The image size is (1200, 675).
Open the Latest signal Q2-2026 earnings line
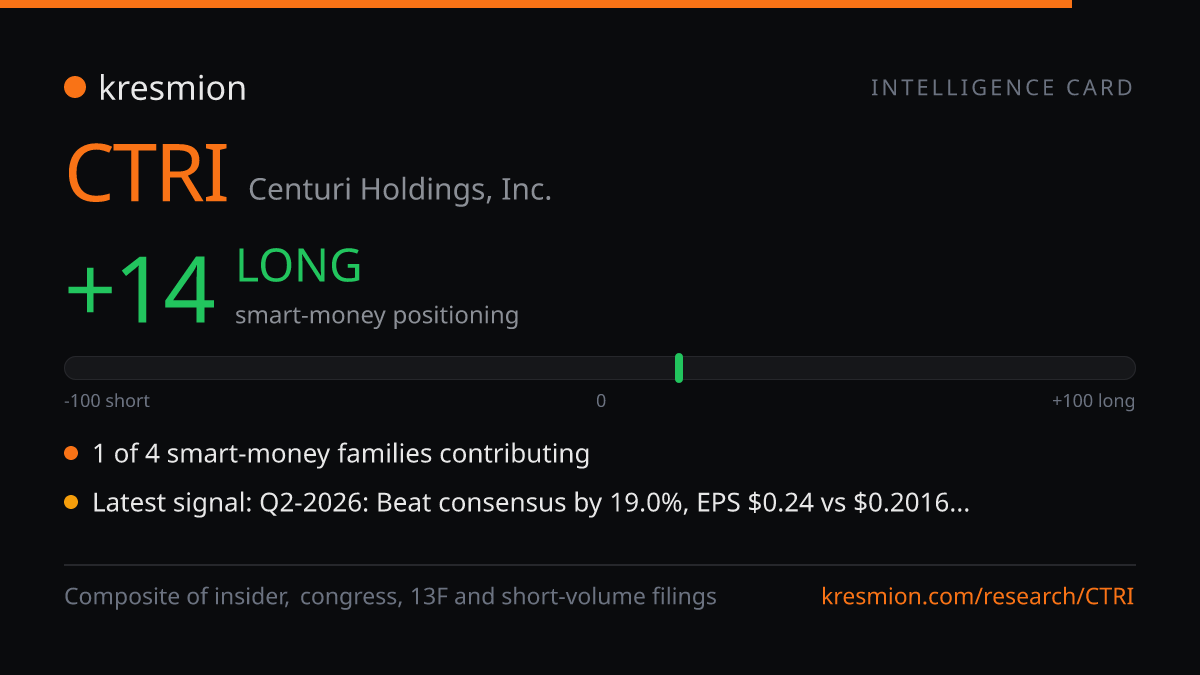coord(531,503)
